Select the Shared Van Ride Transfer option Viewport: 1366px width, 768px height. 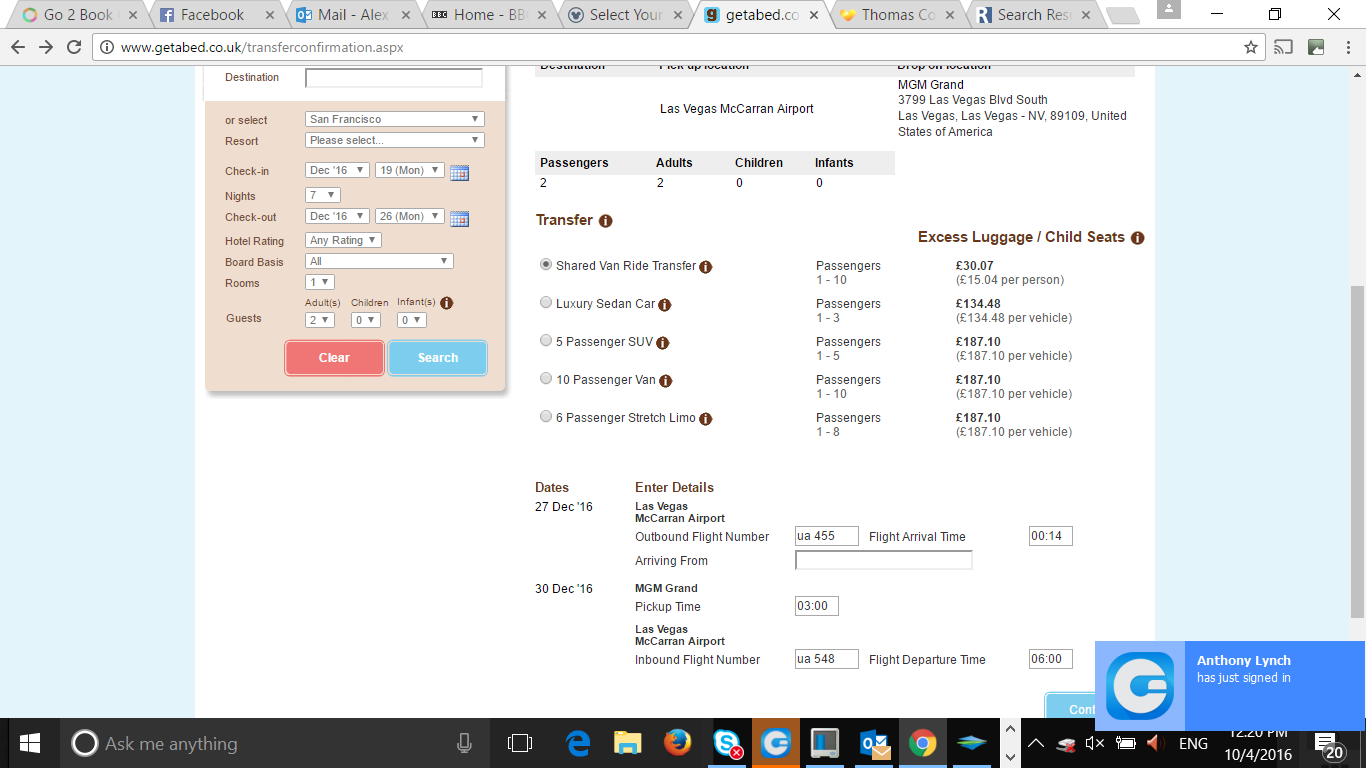click(546, 265)
